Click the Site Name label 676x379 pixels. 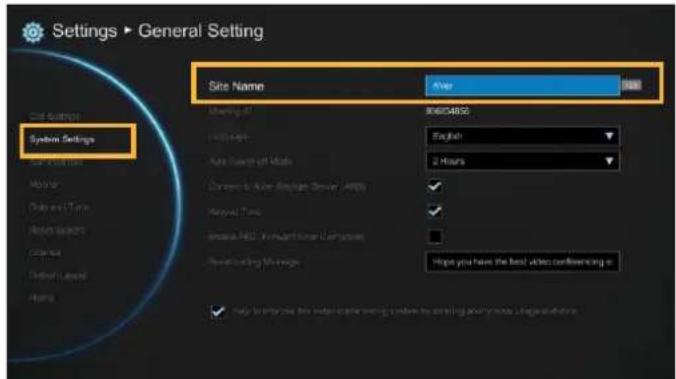click(x=236, y=86)
